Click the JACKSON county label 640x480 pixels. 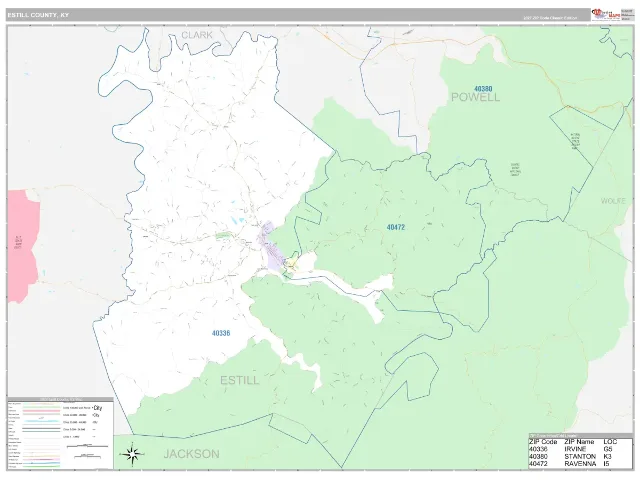[191, 454]
